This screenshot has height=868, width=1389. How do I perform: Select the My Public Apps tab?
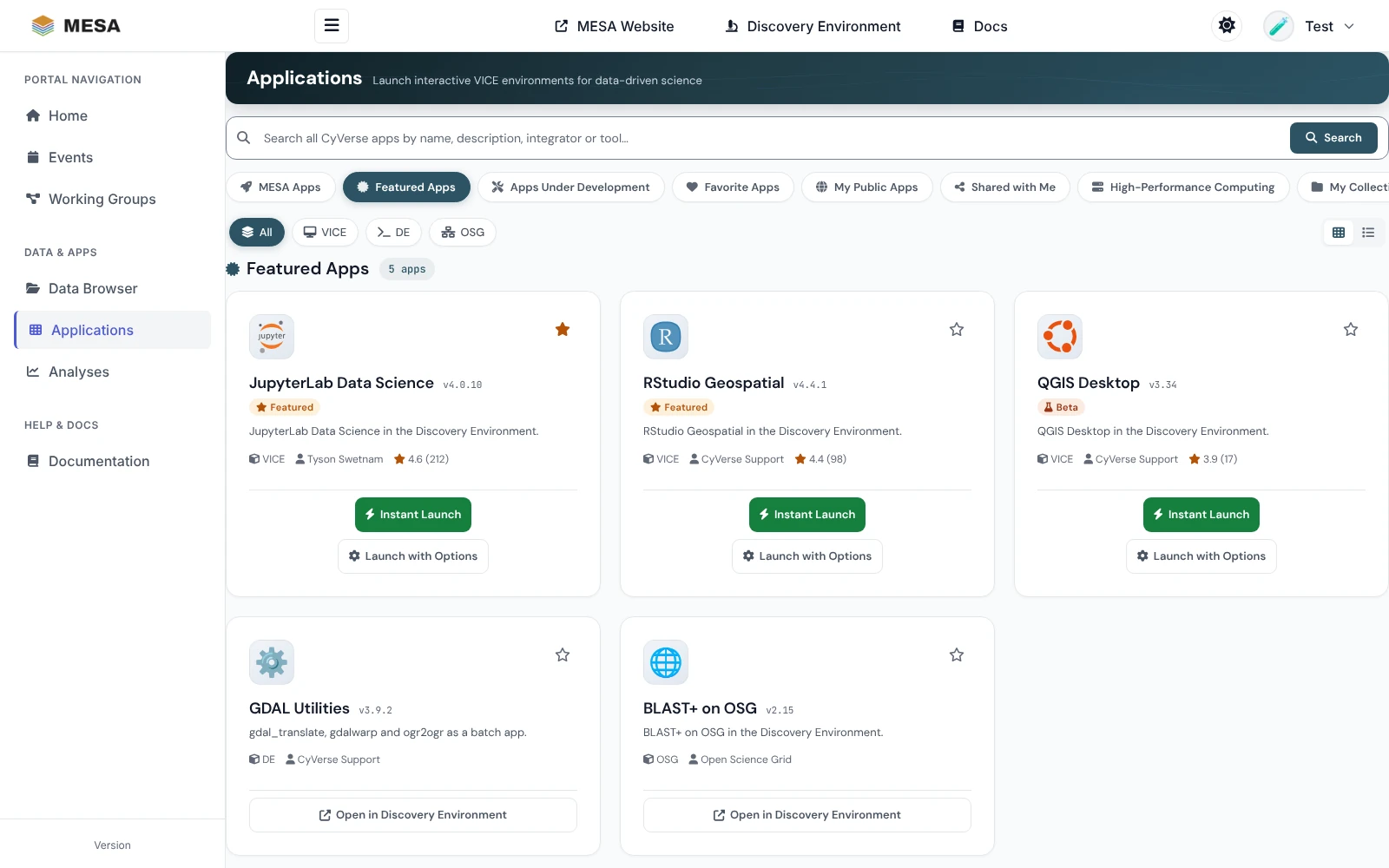[x=866, y=187]
